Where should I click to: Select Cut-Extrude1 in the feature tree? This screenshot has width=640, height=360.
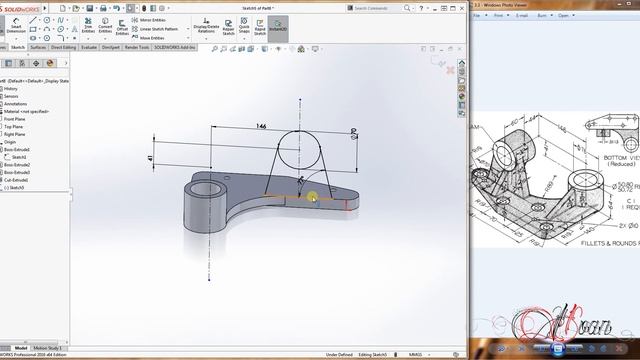point(16,180)
